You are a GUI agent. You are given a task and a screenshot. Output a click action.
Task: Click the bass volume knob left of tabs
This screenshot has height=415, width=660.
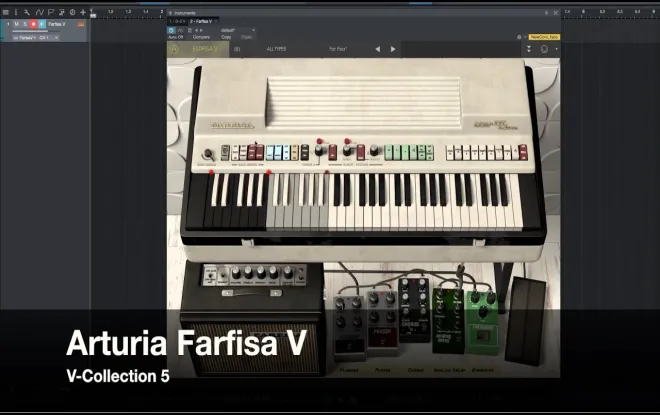tap(208, 154)
